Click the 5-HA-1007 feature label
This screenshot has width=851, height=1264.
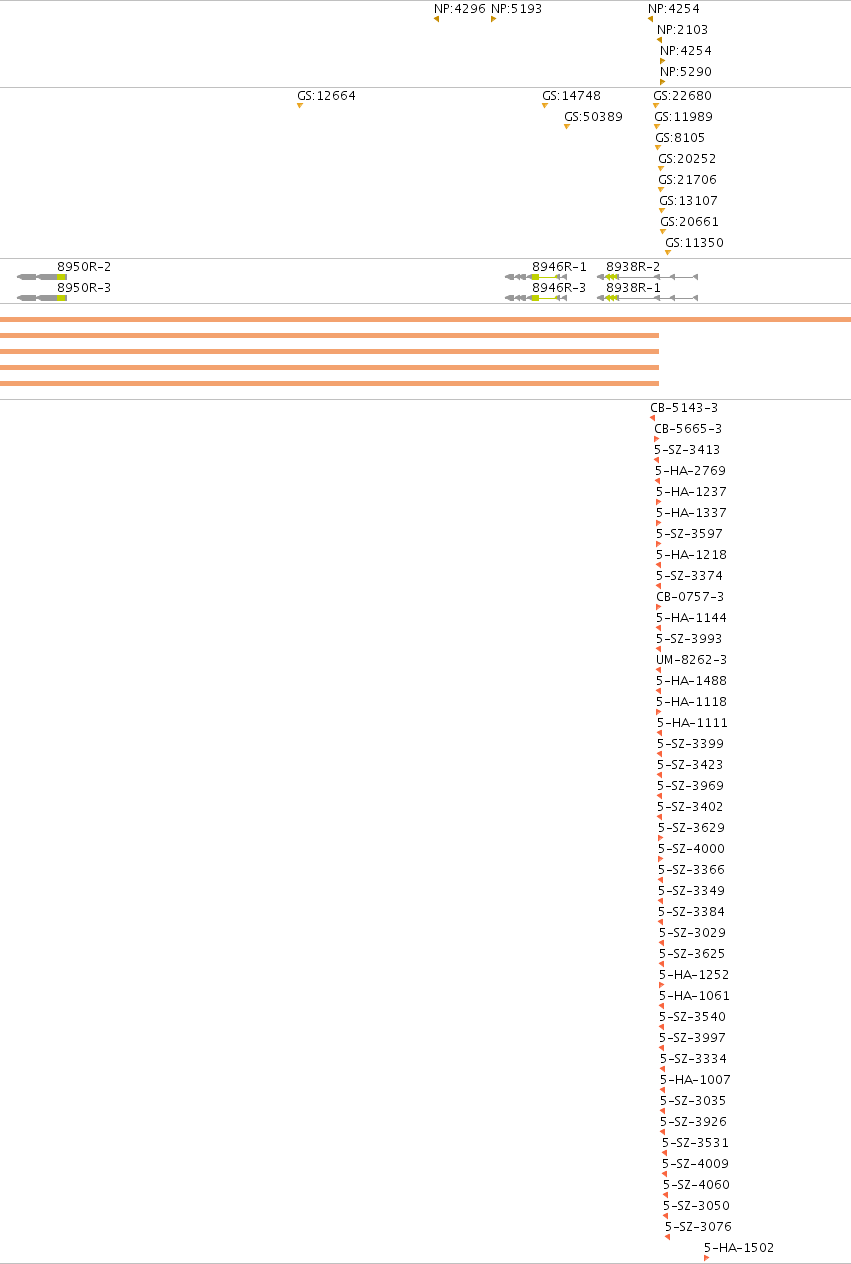point(695,1080)
